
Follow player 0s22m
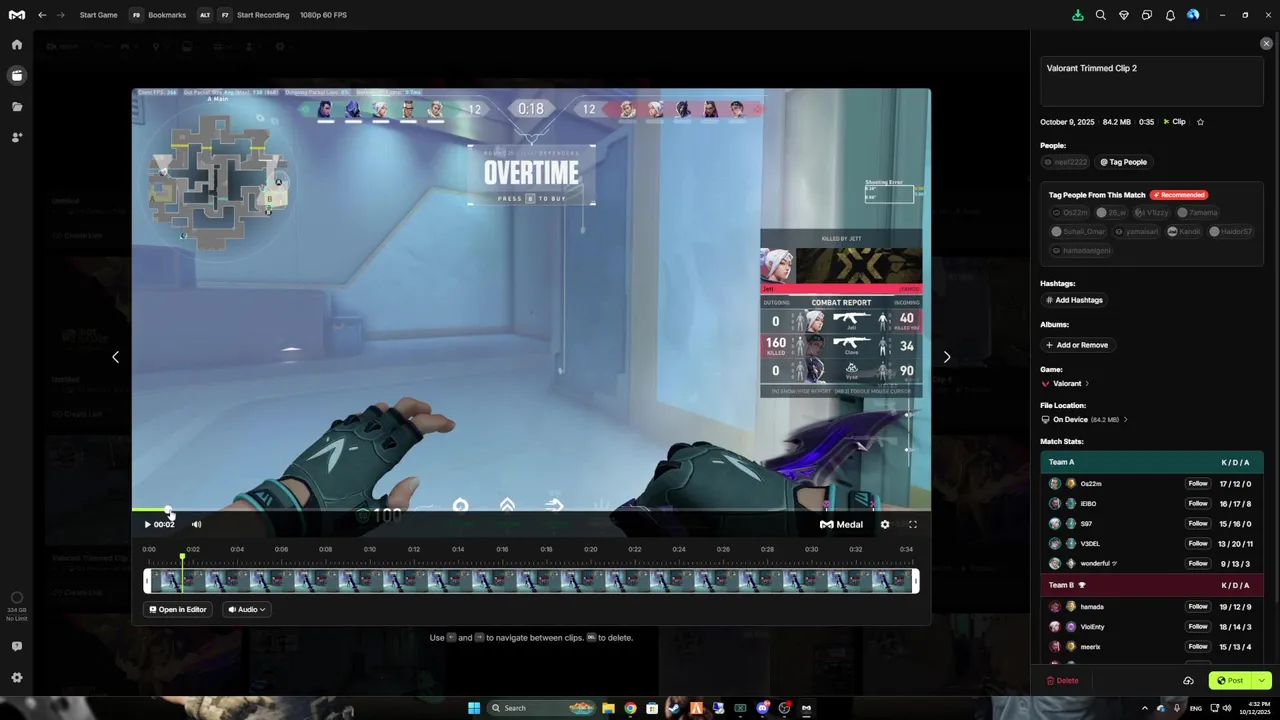coord(1197,484)
